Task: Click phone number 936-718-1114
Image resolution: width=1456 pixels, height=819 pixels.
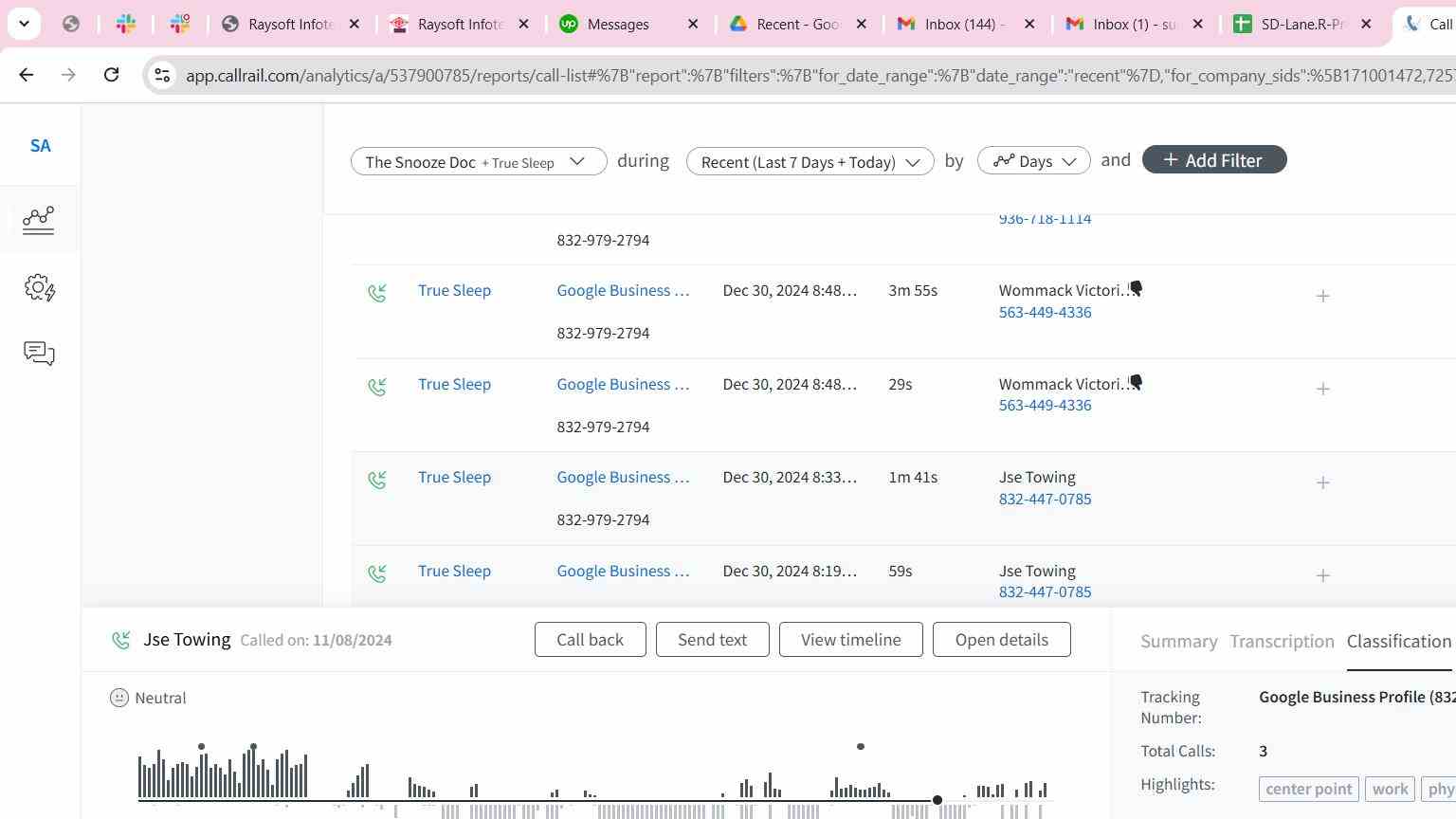Action: (x=1045, y=219)
